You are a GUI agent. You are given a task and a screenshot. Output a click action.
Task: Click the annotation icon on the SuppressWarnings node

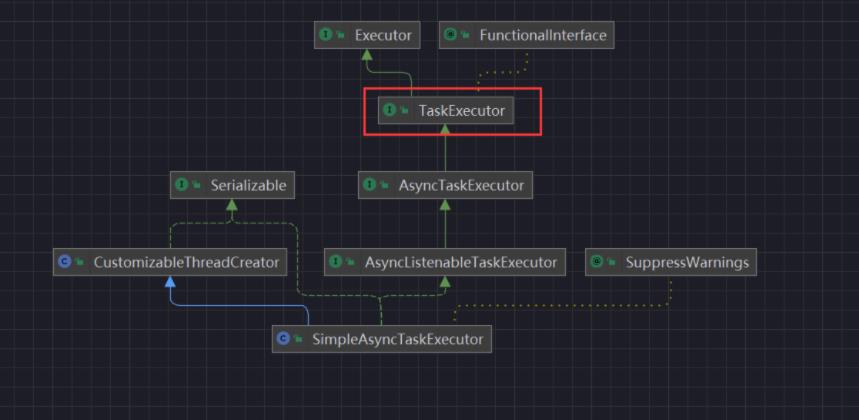click(x=597, y=263)
